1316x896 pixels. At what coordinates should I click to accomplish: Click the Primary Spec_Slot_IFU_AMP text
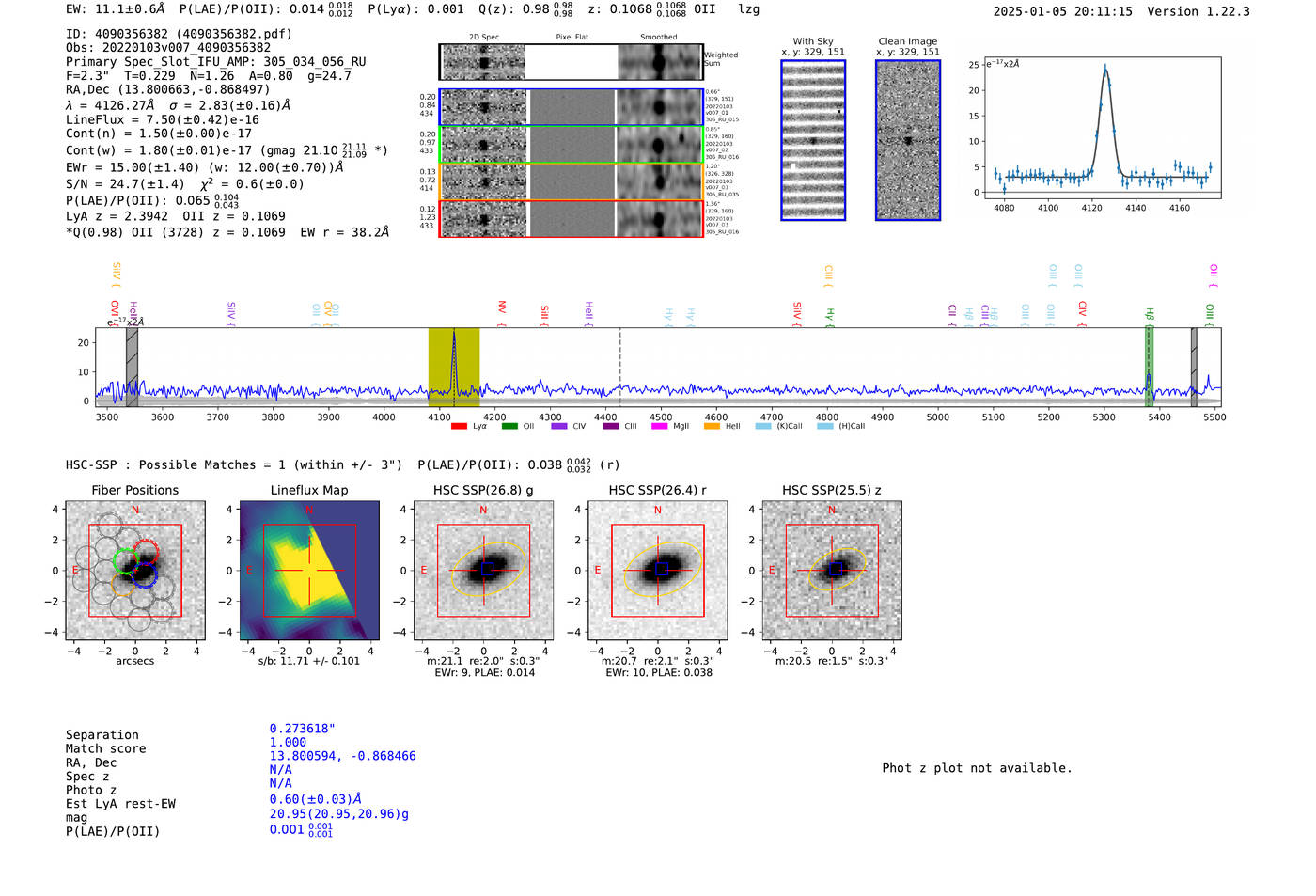[x=215, y=62]
